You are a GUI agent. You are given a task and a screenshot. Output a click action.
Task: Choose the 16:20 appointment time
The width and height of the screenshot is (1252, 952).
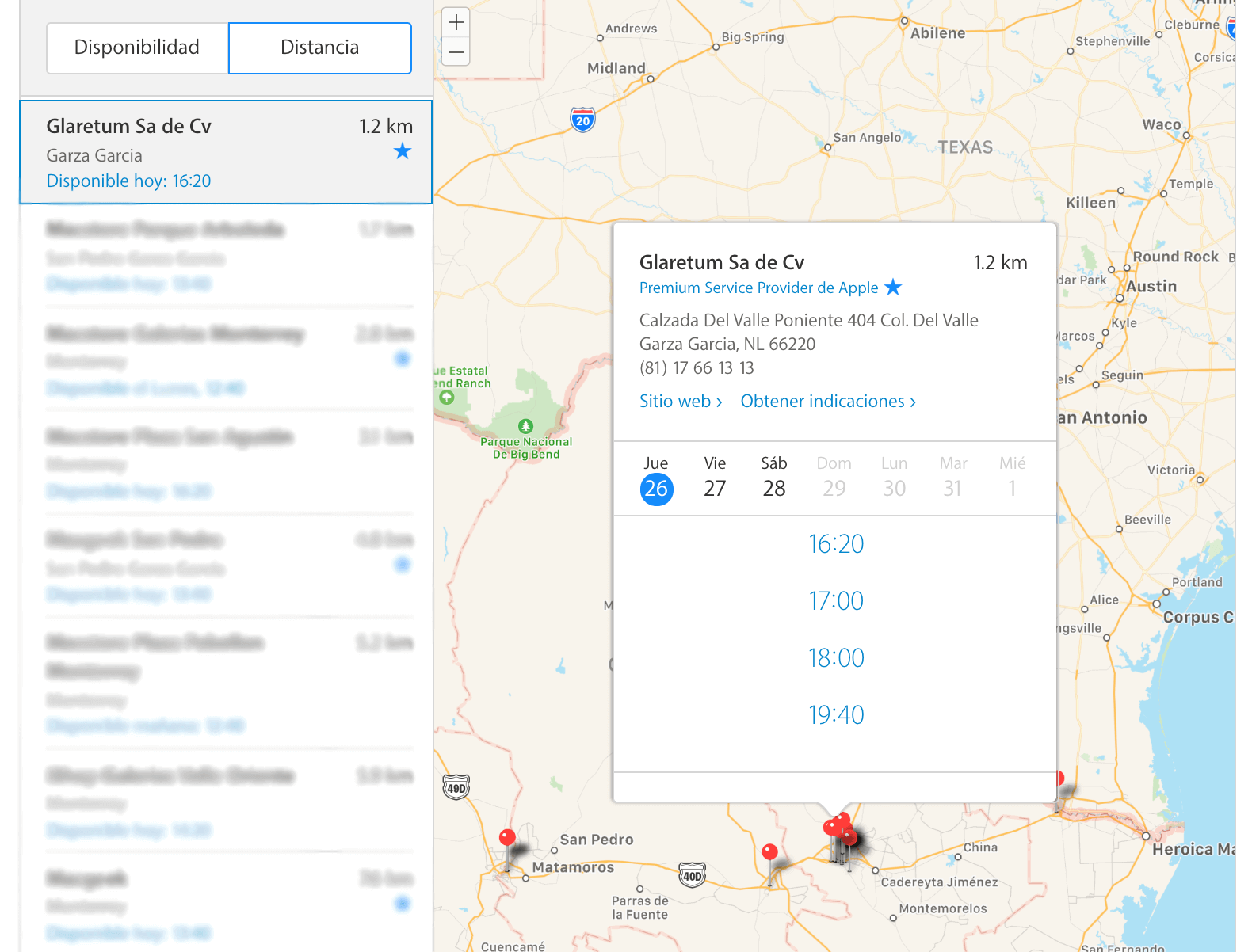click(x=835, y=544)
